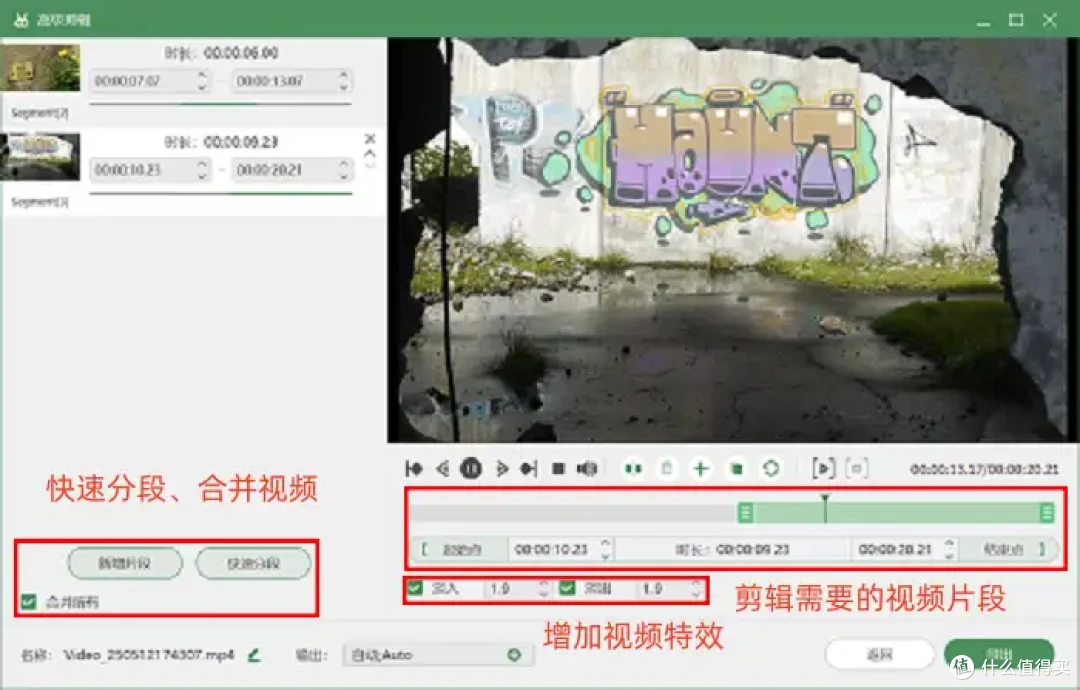
Task: Maximize the video editor window
Action: 1016,20
